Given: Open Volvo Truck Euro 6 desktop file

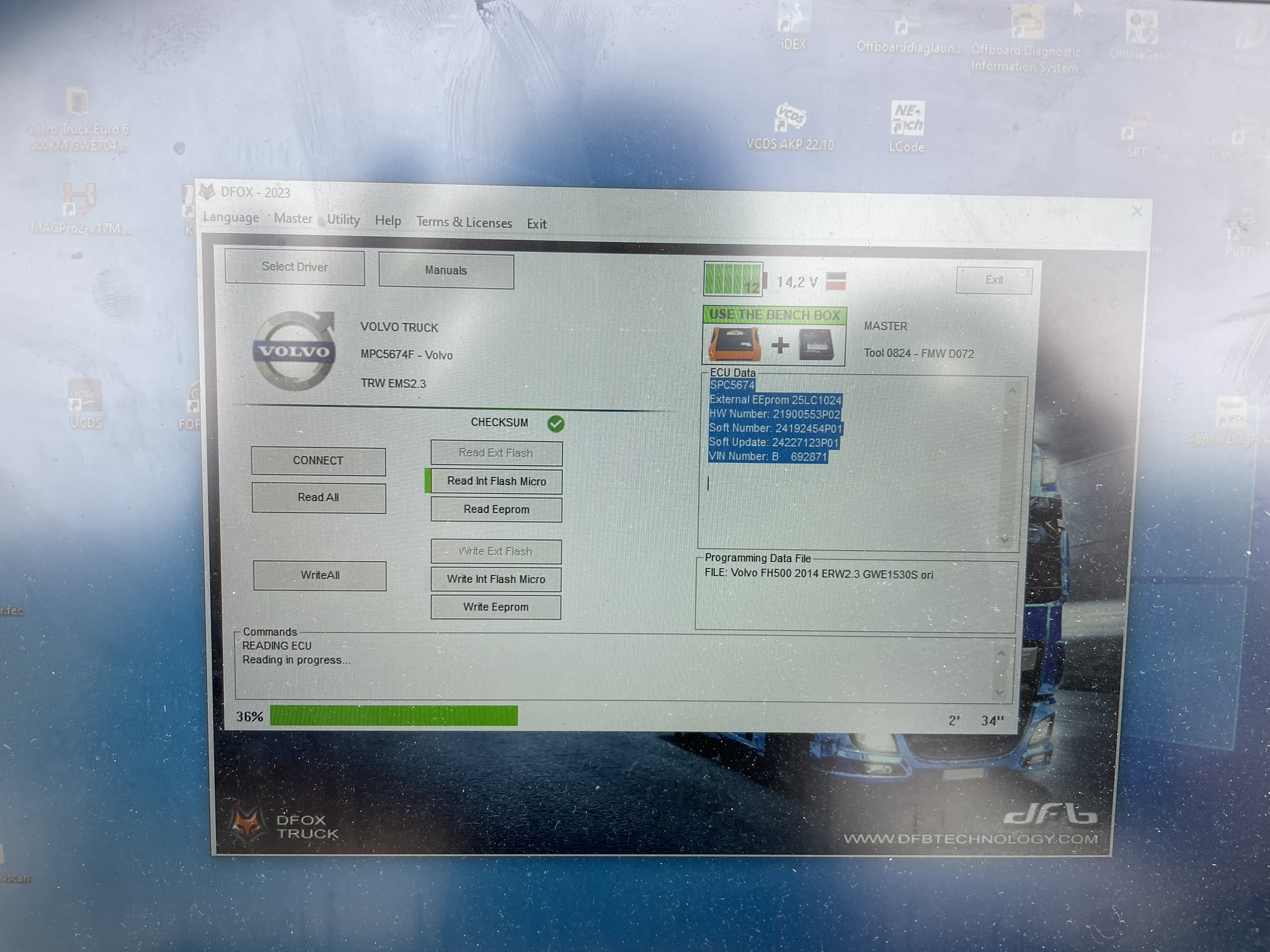Looking at the screenshot, I should [x=78, y=120].
